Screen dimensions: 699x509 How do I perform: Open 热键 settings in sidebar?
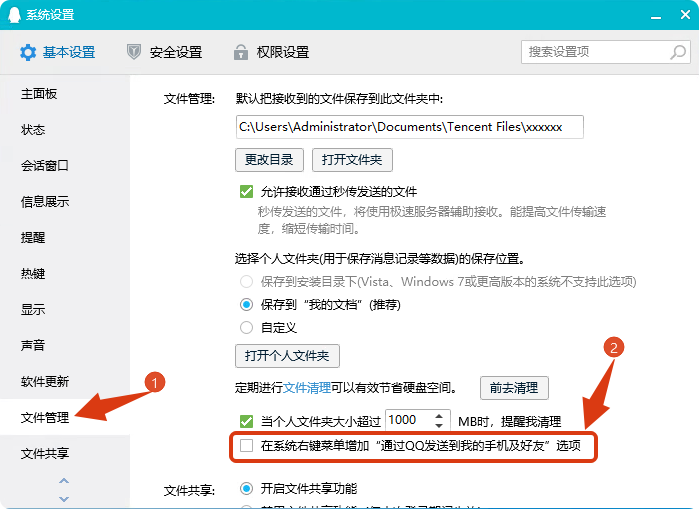[33, 274]
